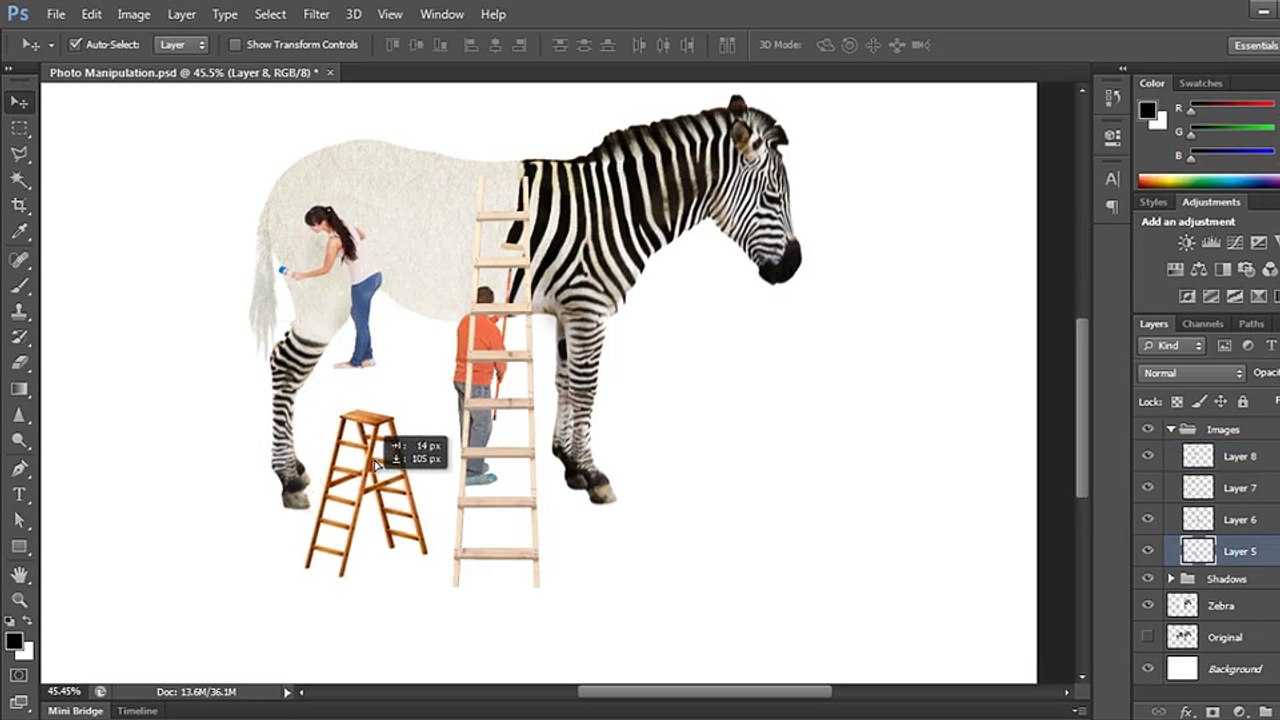Open the Timeline panel tab
This screenshot has height=720, width=1280.
point(137,711)
